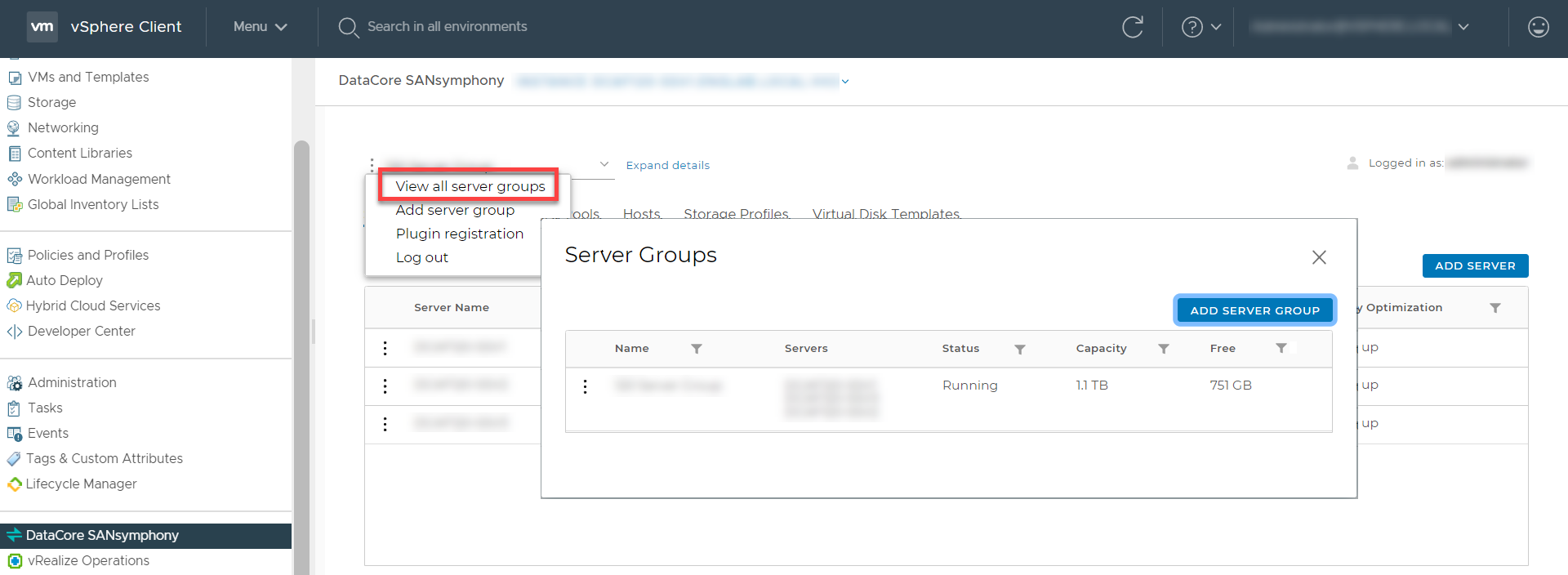The height and width of the screenshot is (575, 1568).
Task: Click the ADD SERVER button
Action: pyautogui.click(x=1475, y=265)
